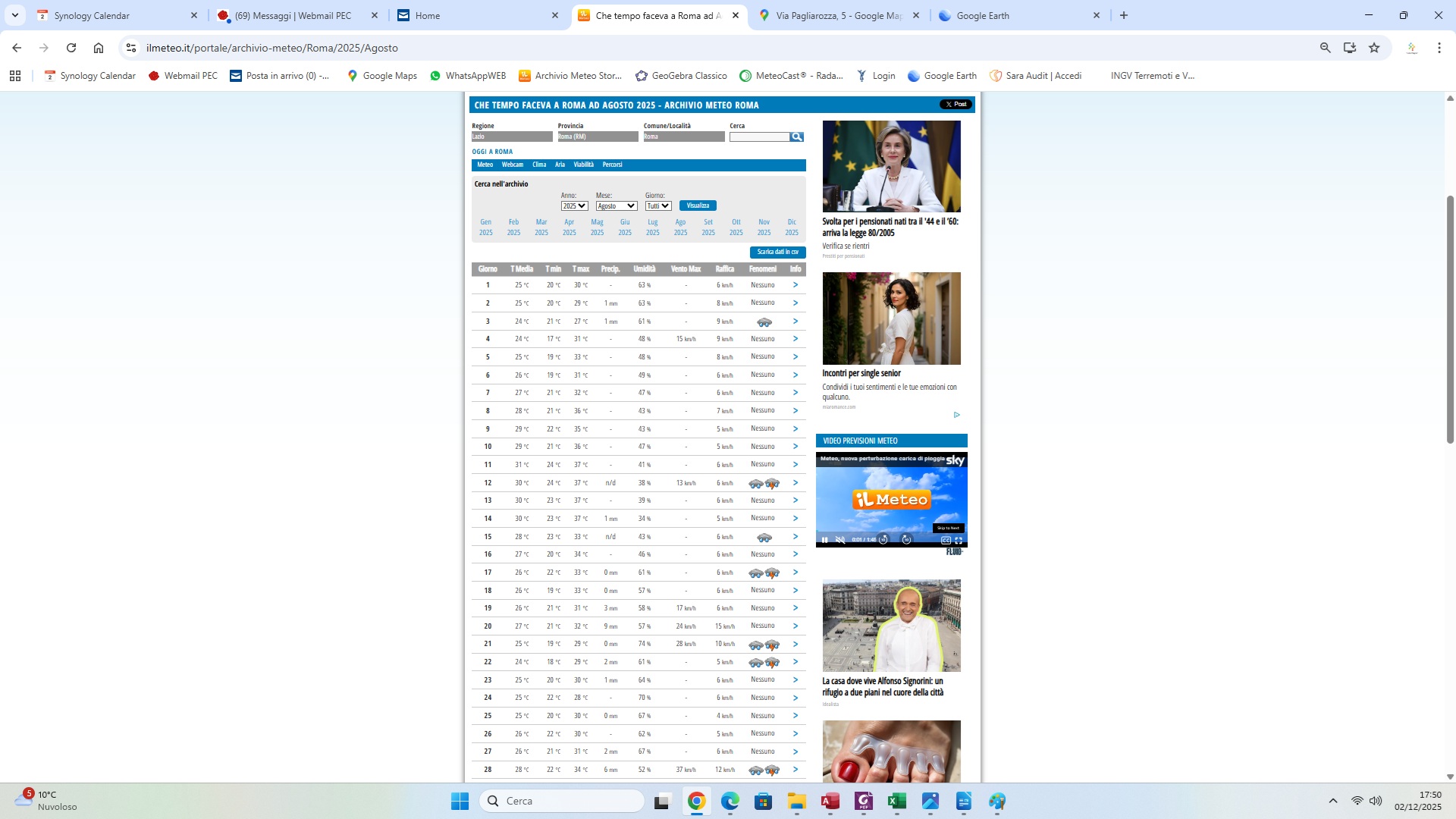
Task: Switch to the Clima tab
Action: click(539, 165)
